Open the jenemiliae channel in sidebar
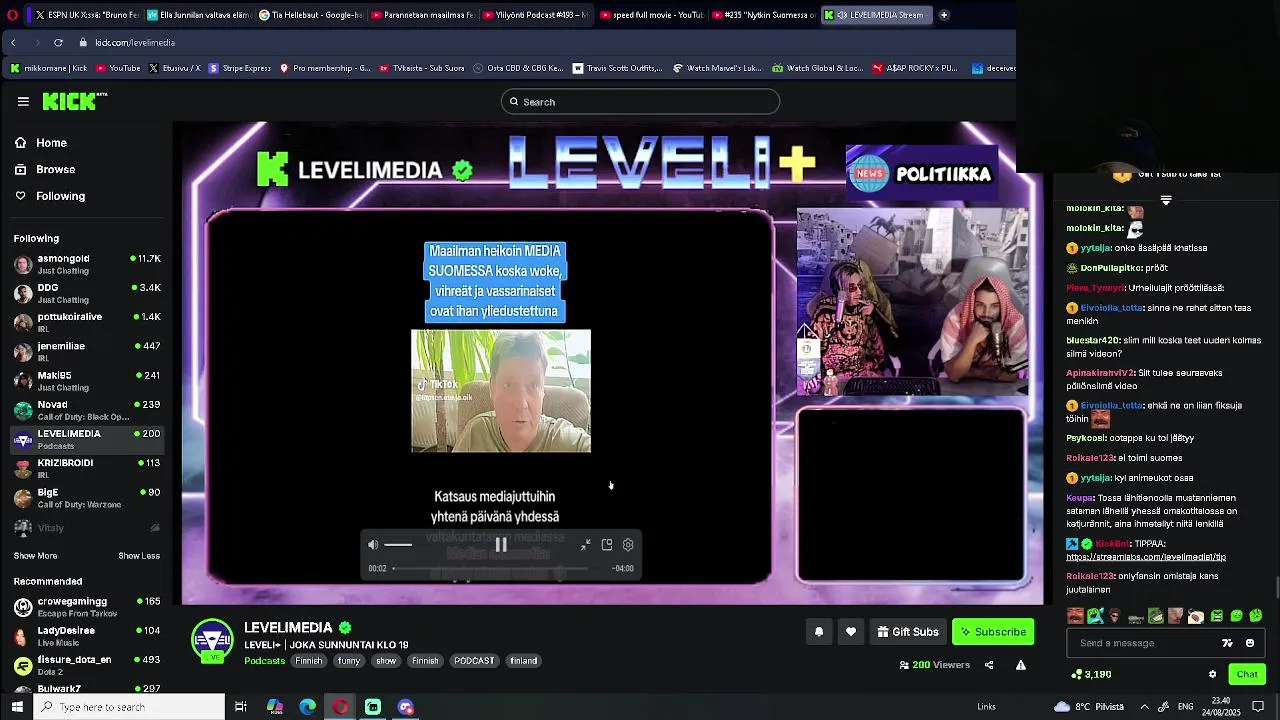The width and height of the screenshot is (1280, 720). [x=86, y=351]
